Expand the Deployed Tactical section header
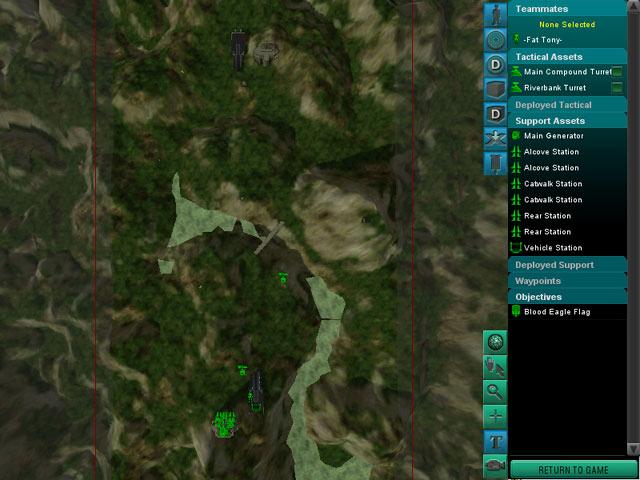The width and height of the screenshot is (640, 480). (567, 105)
